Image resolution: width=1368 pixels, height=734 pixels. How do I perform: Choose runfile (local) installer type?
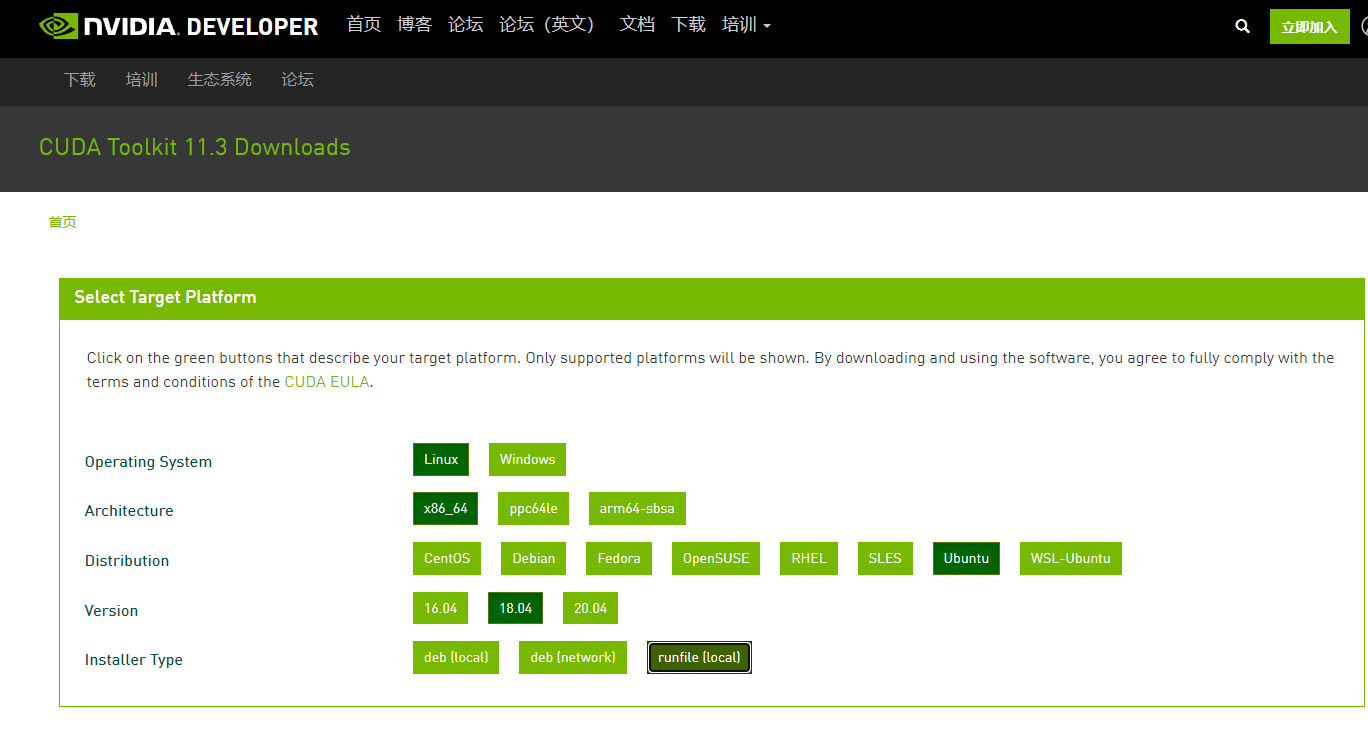point(699,658)
